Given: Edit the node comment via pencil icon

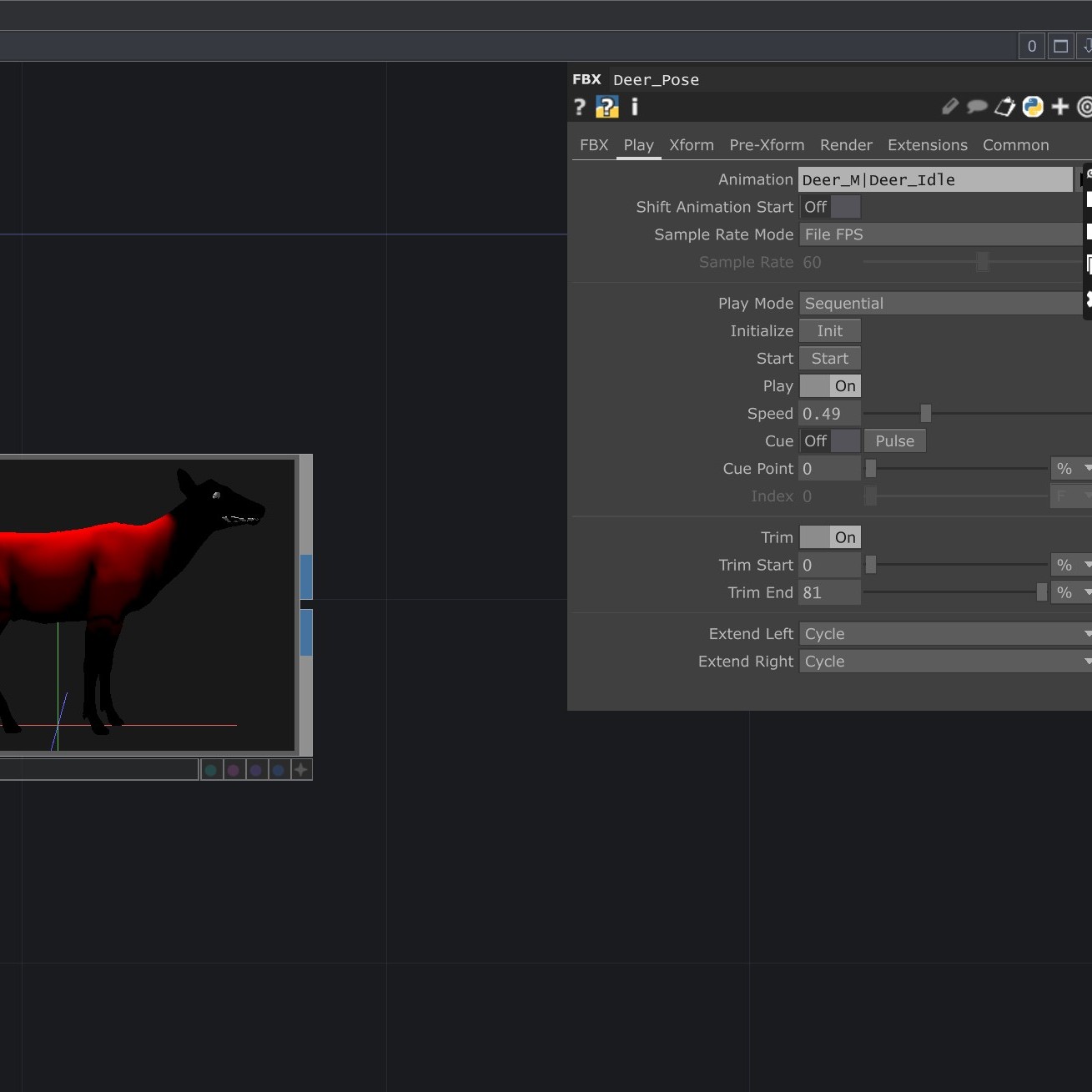Looking at the screenshot, I should 949,107.
